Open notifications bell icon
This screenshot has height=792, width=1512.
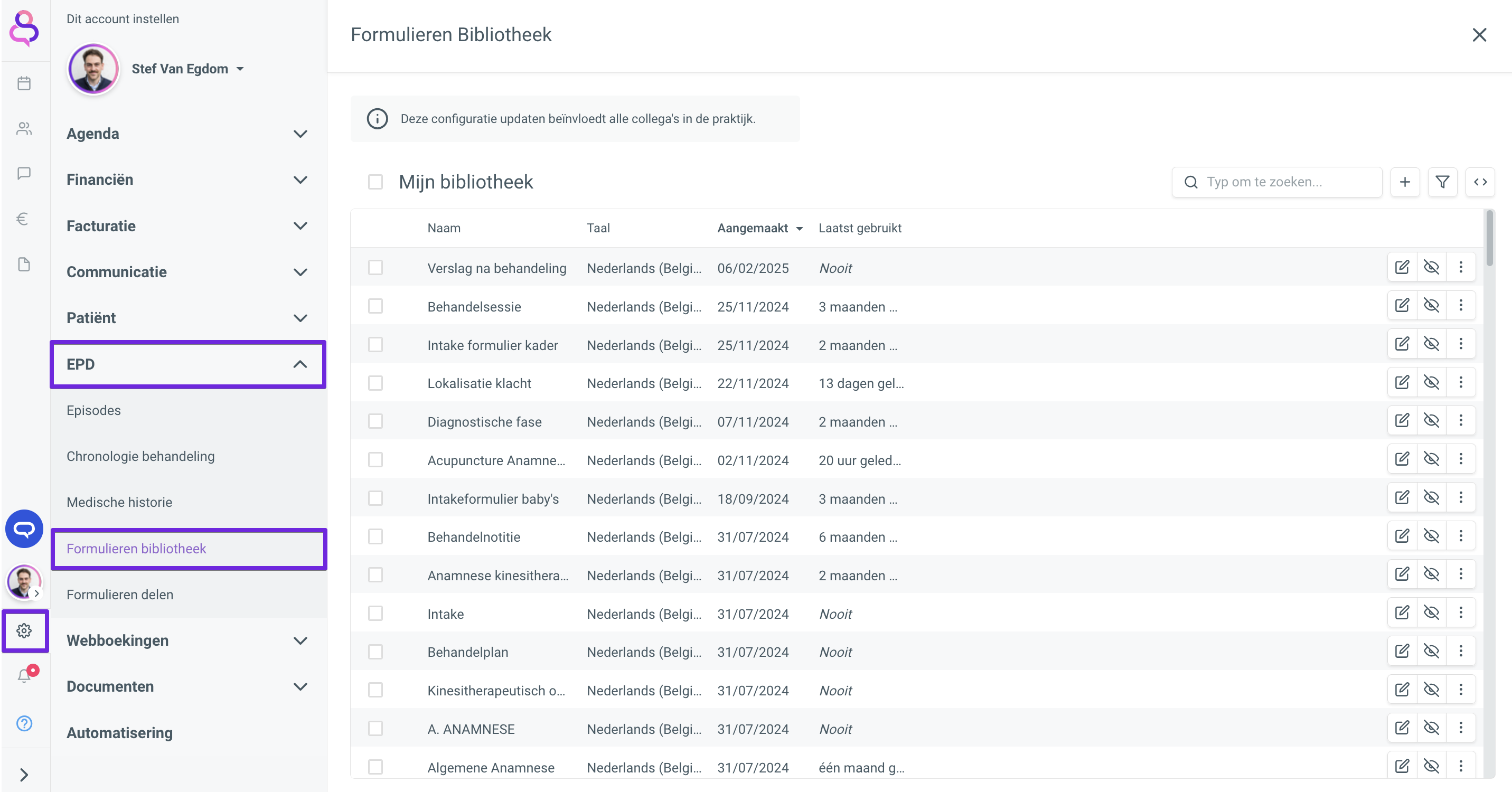[x=24, y=676]
